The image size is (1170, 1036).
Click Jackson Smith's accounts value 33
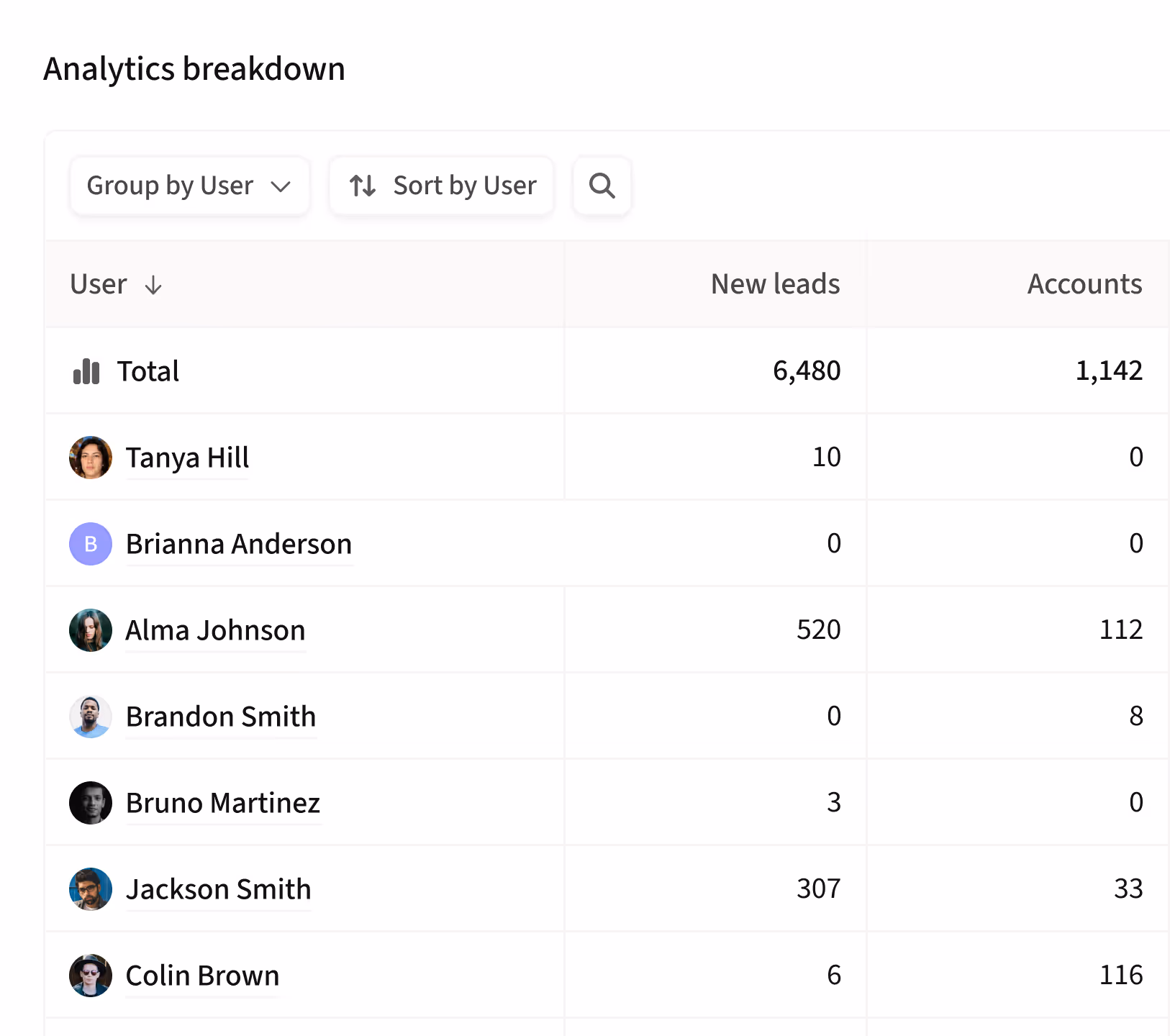tap(1128, 889)
